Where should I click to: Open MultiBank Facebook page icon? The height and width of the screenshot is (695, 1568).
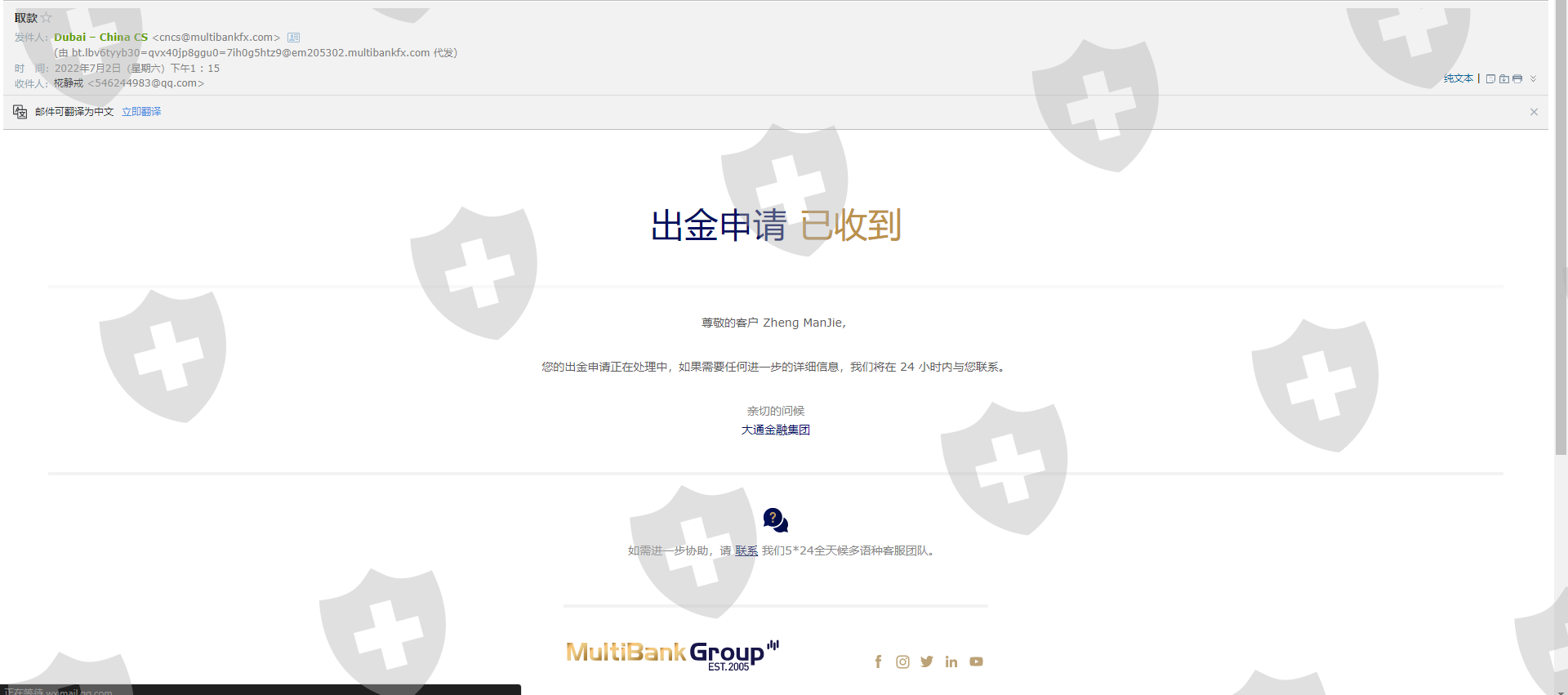point(878,662)
